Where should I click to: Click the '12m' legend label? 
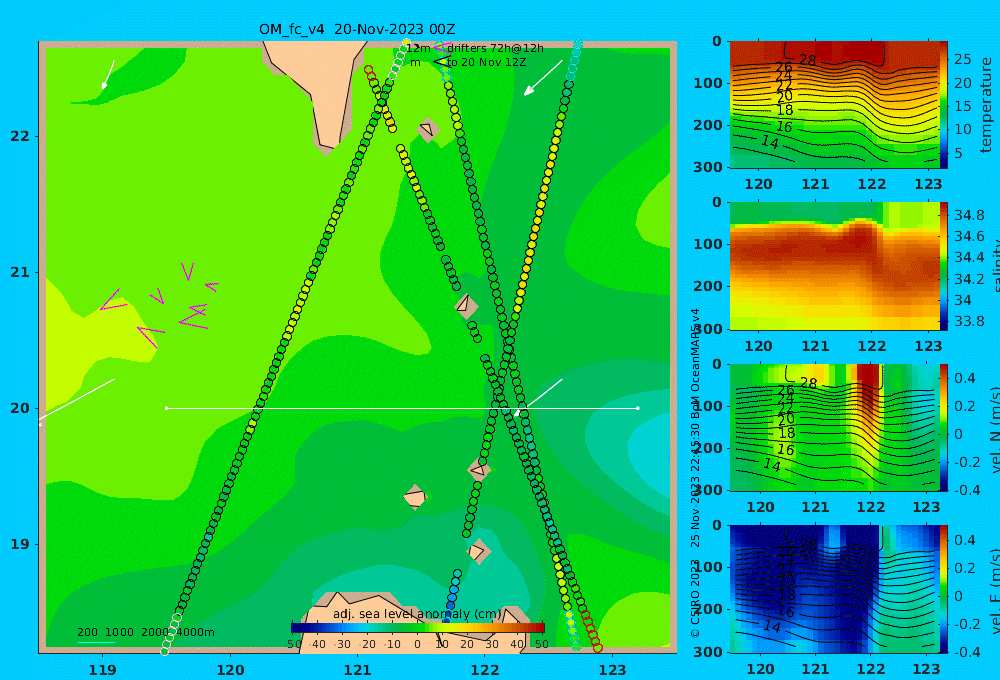418,48
